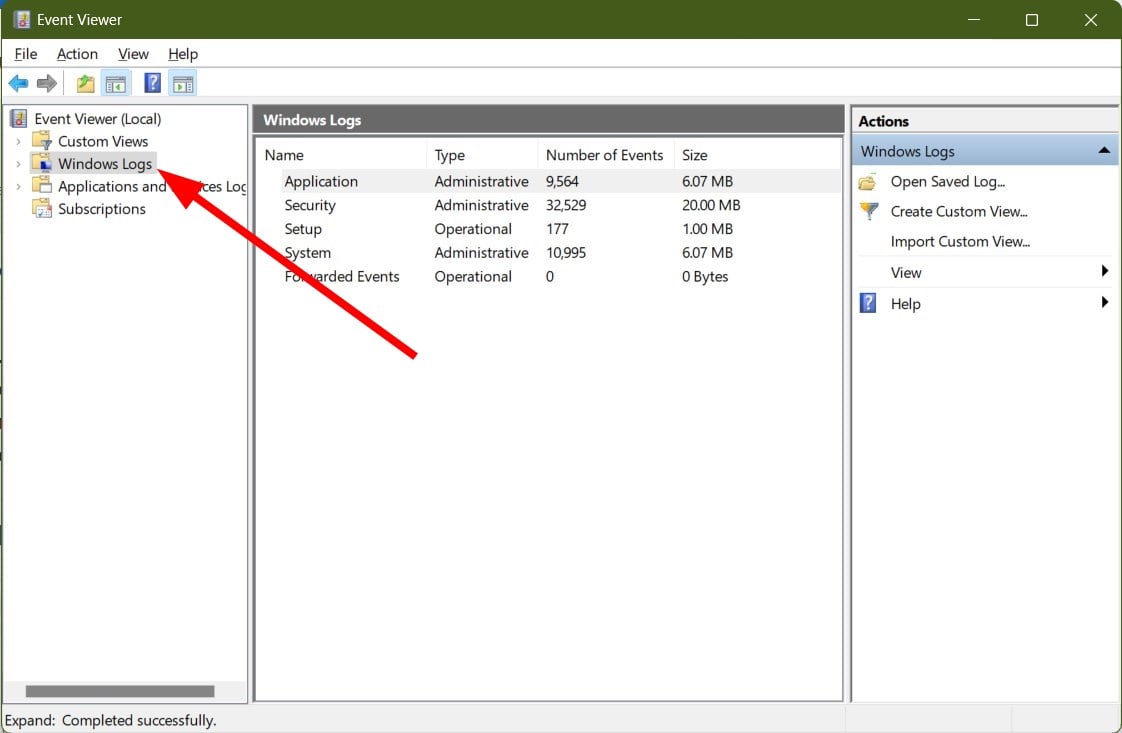Click the Windows Logs actions section header
The width and height of the screenshot is (1122, 733).
985,151
